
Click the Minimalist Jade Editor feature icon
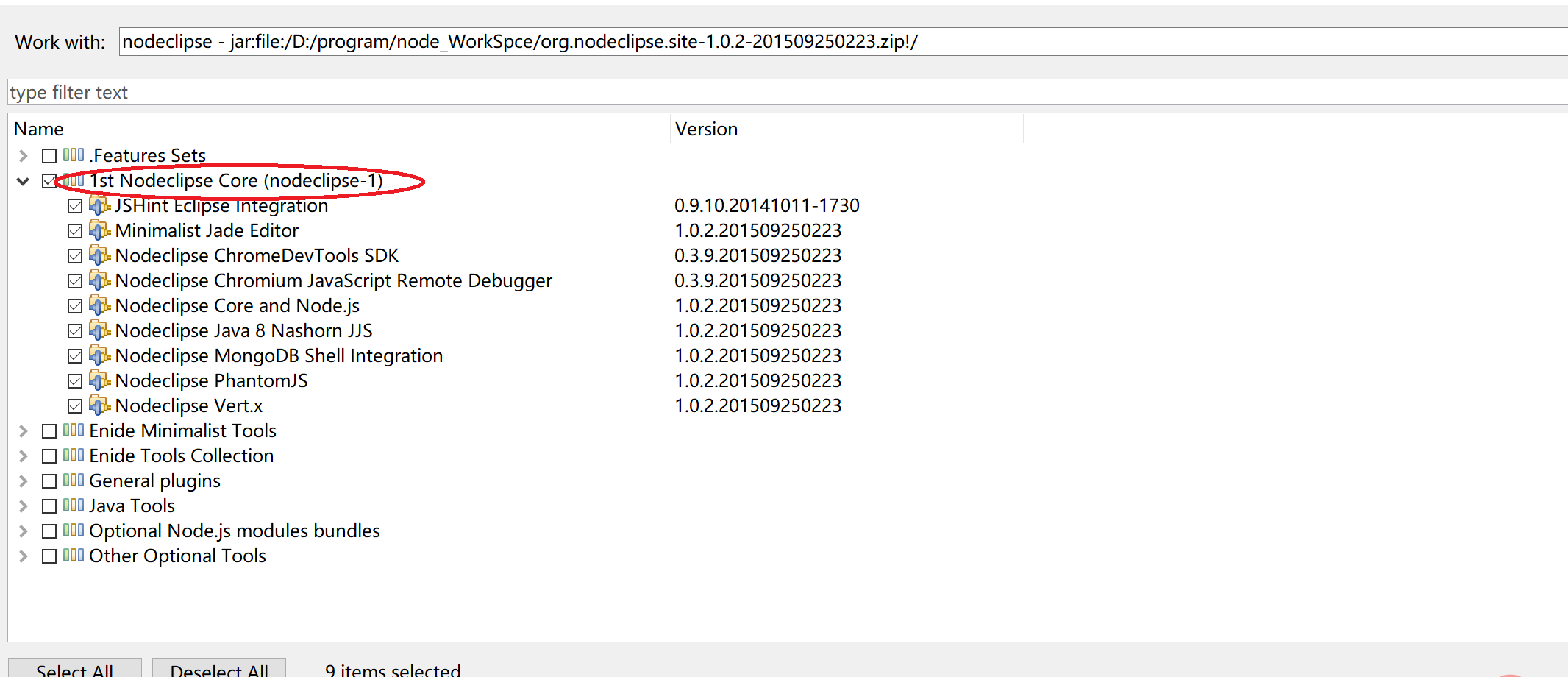click(99, 230)
